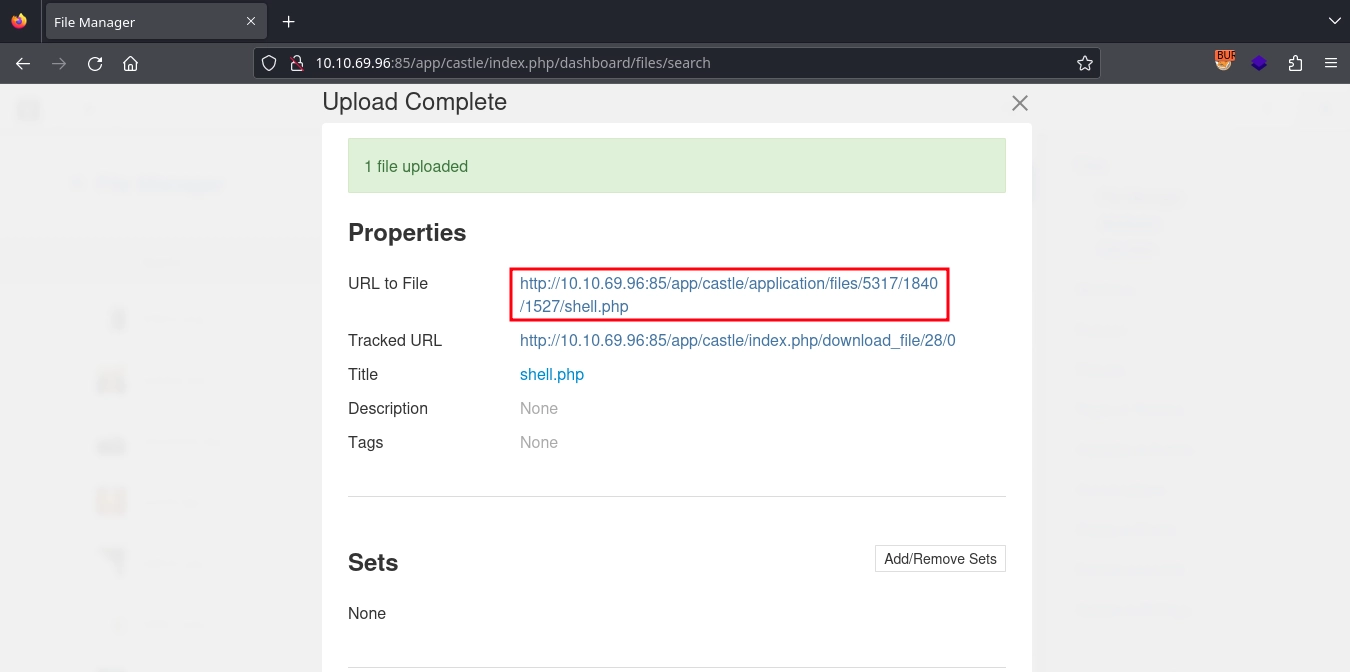This screenshot has height=672, width=1350.
Task: Open the Firefox hamburger application menu
Action: (1330, 63)
